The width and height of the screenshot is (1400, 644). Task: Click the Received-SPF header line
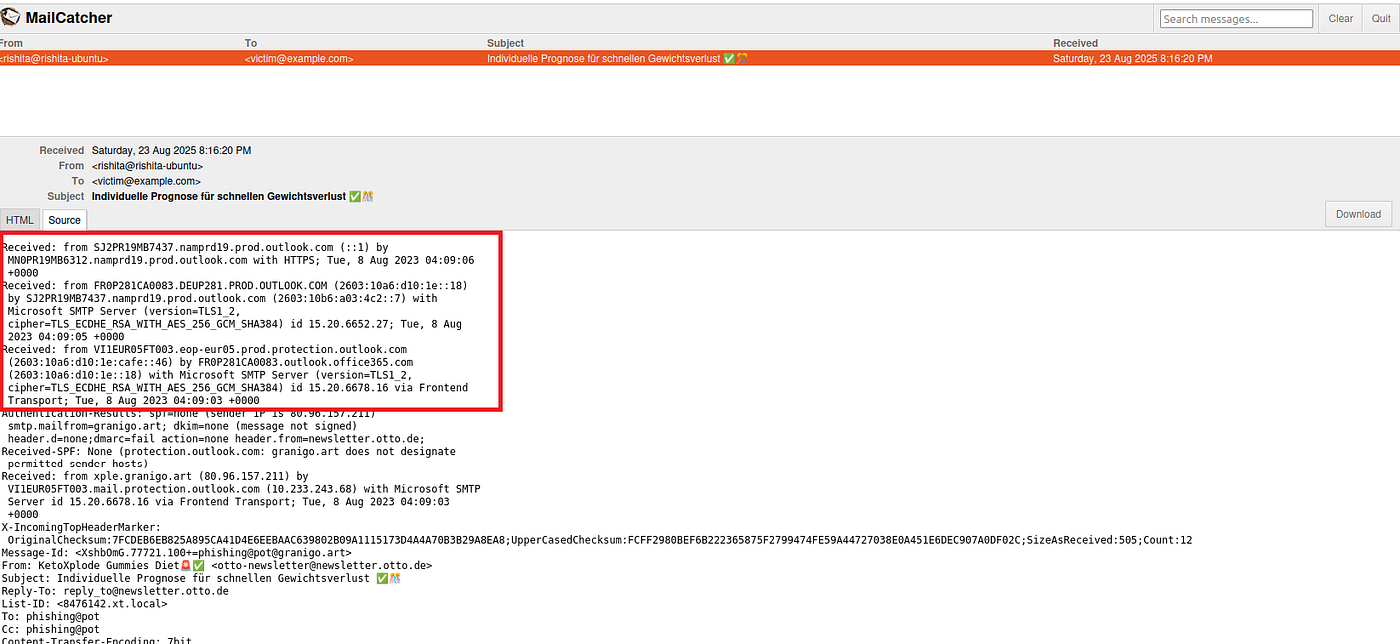click(x=229, y=451)
